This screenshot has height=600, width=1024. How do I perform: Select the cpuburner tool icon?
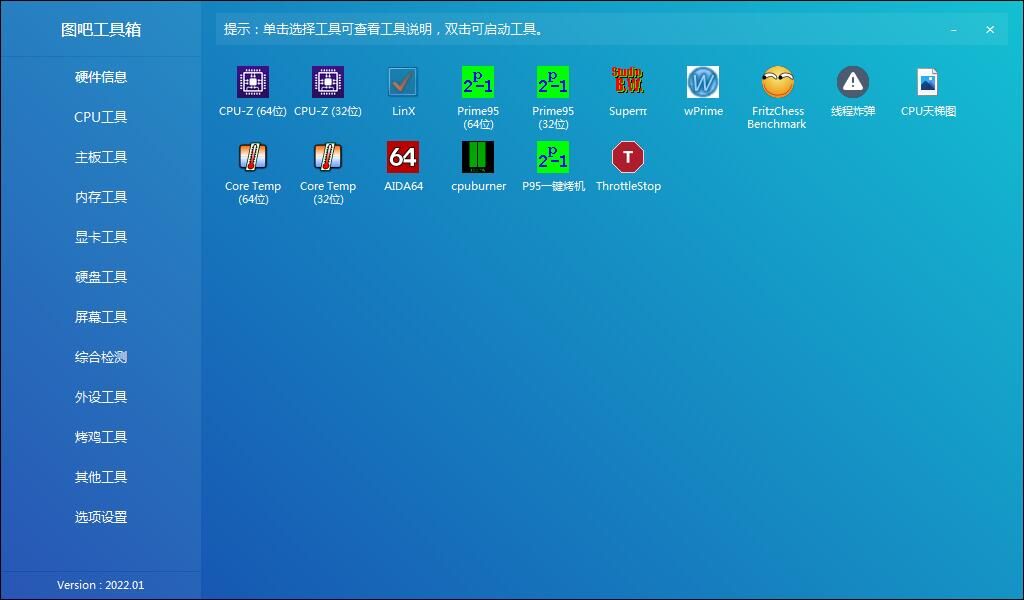point(478,157)
